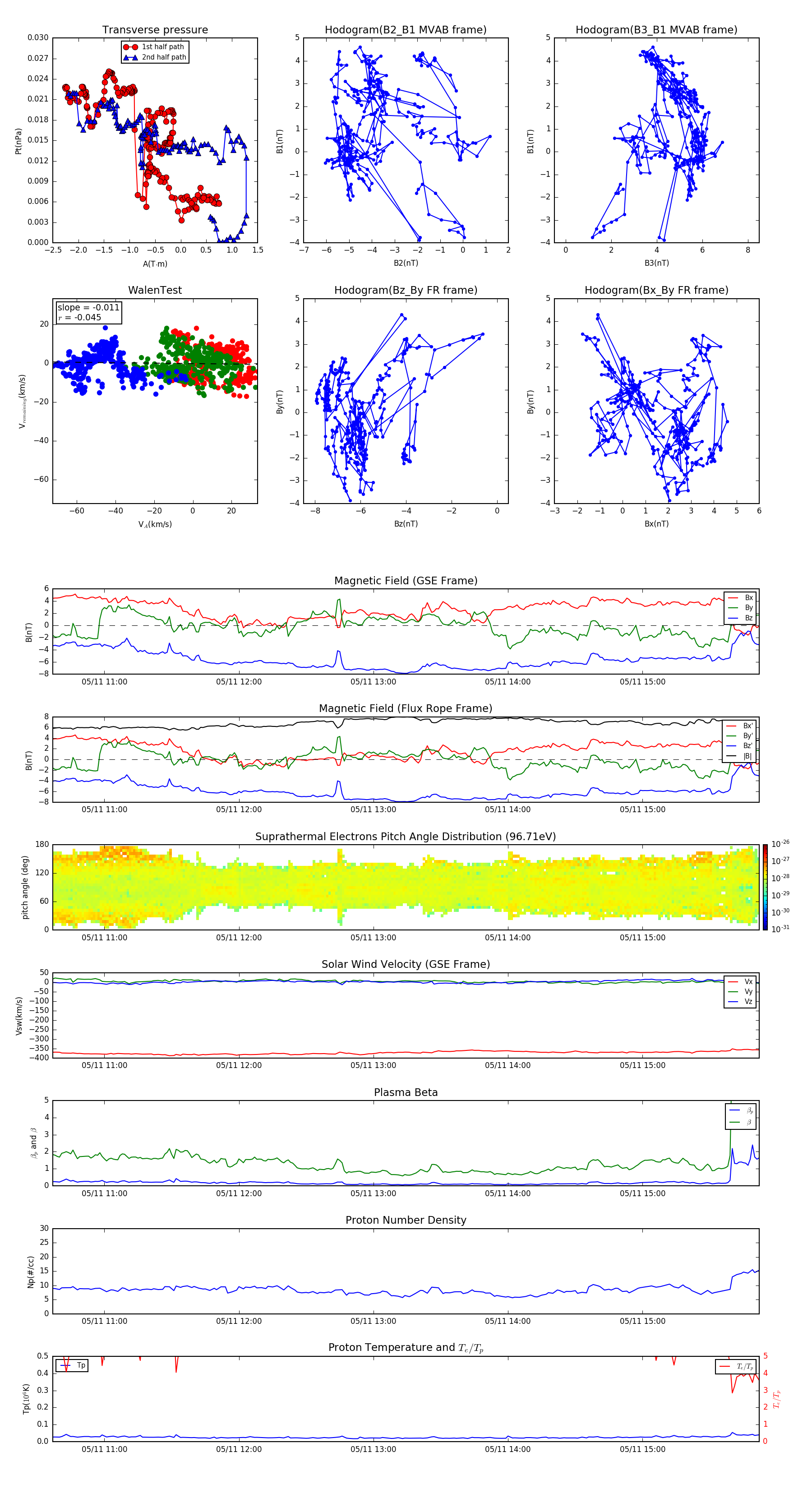Click the 'Bx(nT)' x-axis label
The width and height of the screenshot is (812, 1489).
point(656,524)
